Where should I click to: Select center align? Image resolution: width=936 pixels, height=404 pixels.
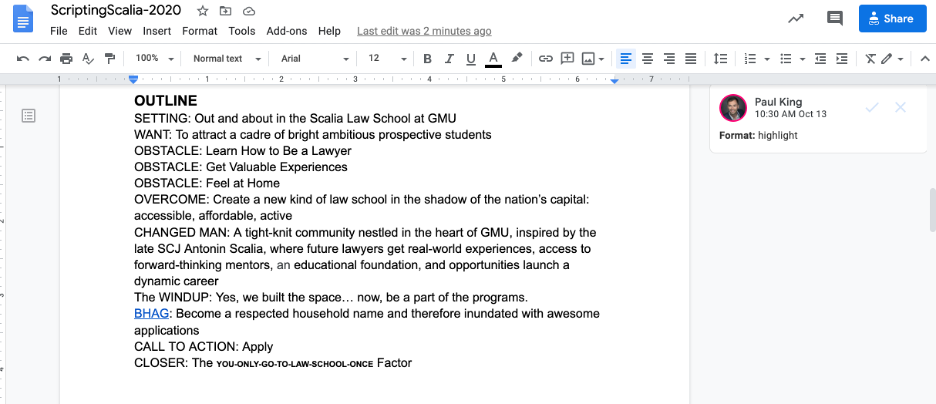648,58
